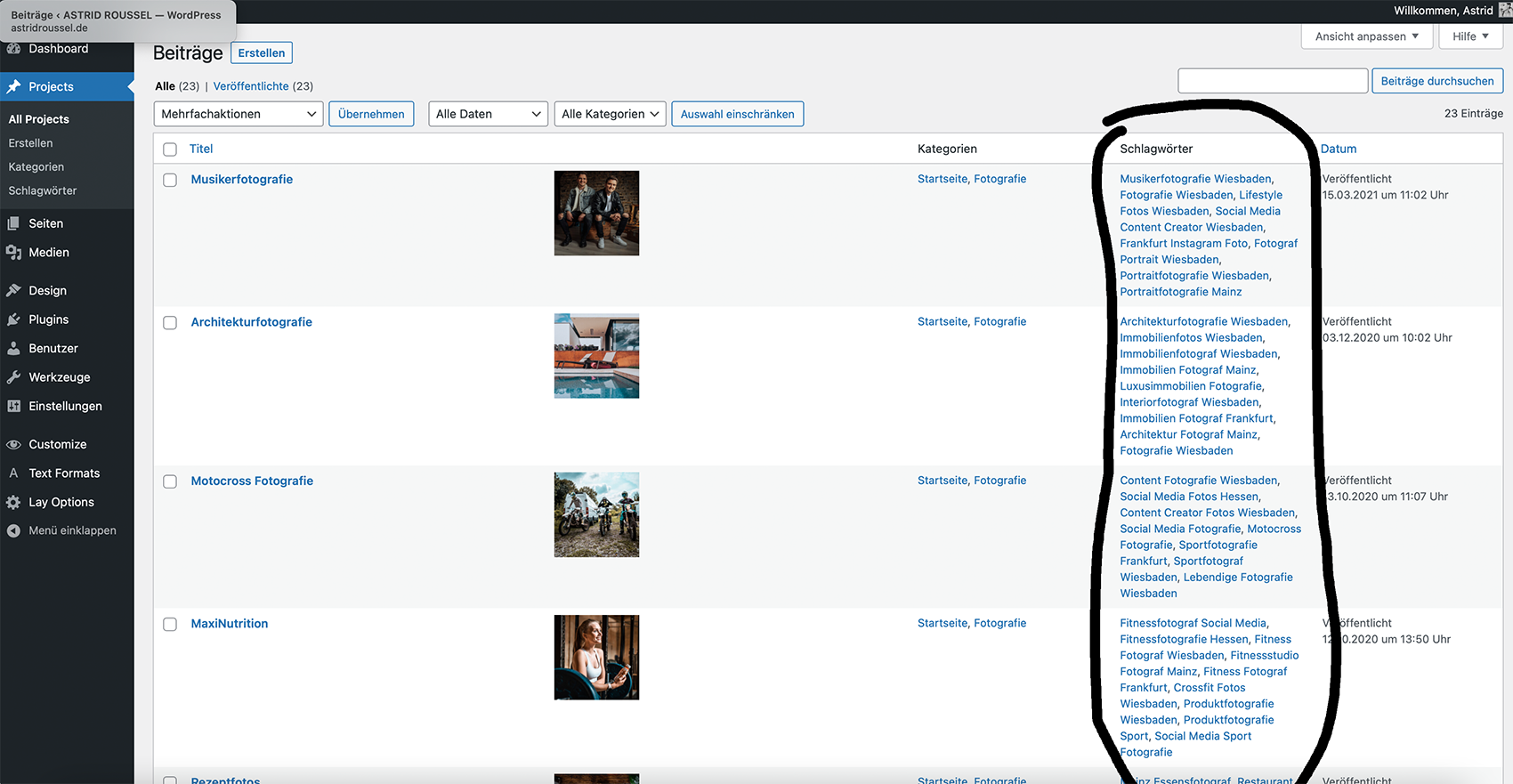Expand the Alle Daten date filter
Viewport: 1513px width, 784px height.
[x=488, y=114]
